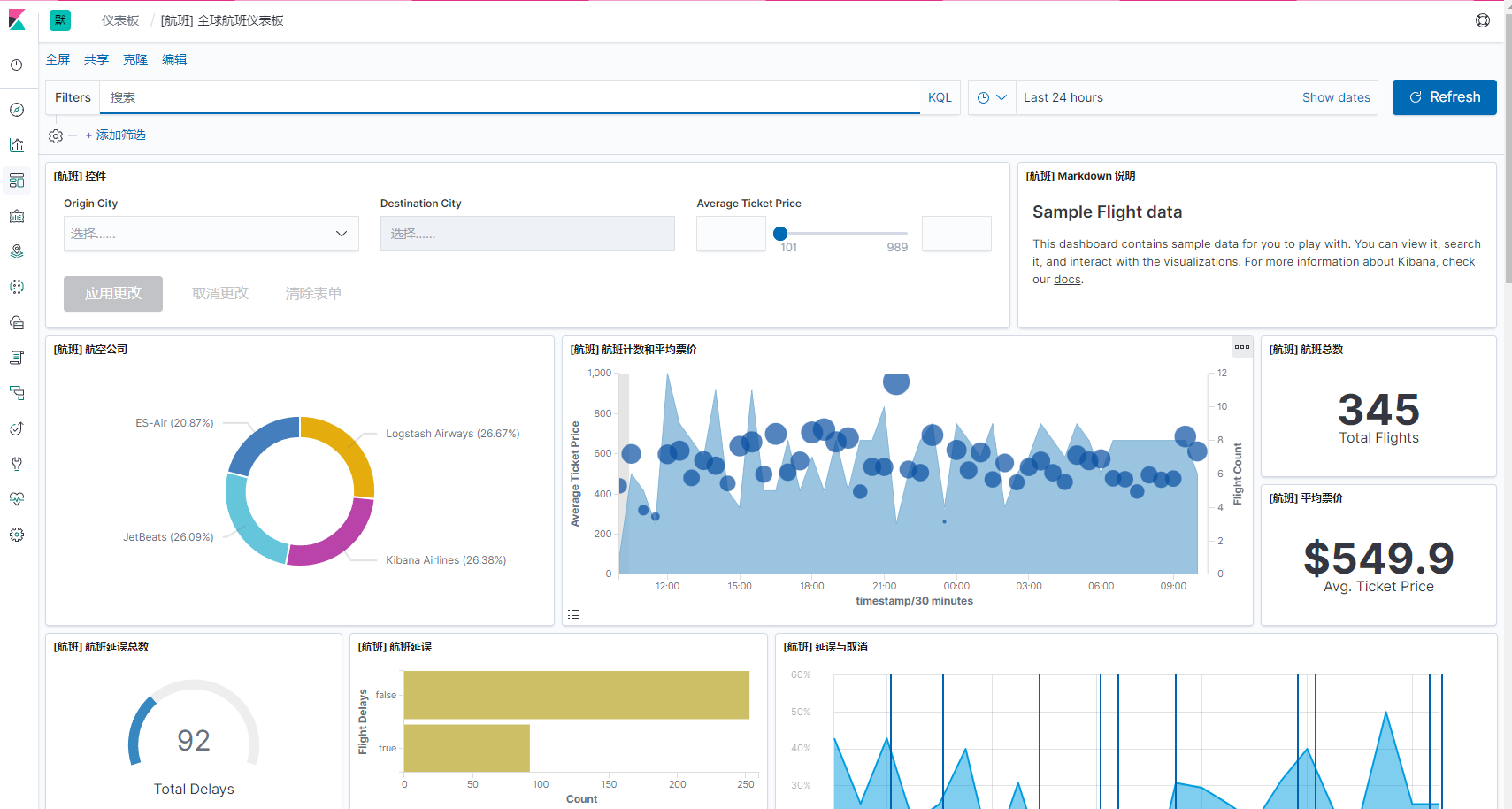1512x809 pixels.
Task: Click the Show dates link
Action: [x=1336, y=97]
